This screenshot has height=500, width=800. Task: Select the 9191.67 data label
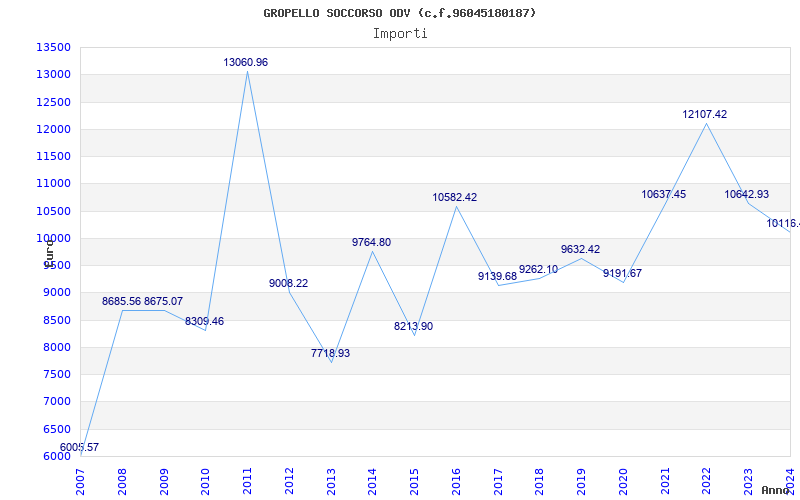click(x=622, y=273)
